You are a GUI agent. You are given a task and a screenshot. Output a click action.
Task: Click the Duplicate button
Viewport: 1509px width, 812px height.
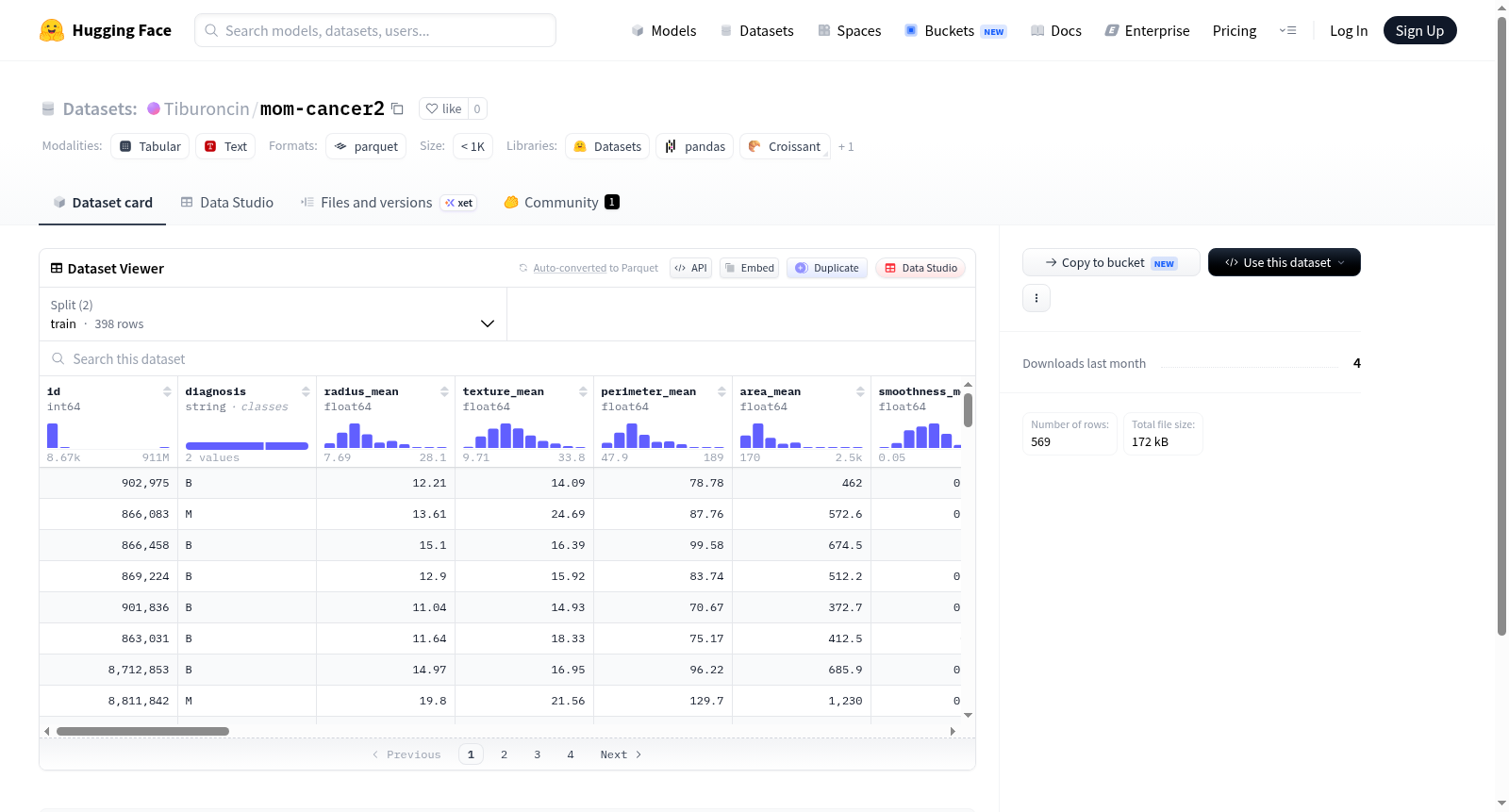[x=827, y=268]
